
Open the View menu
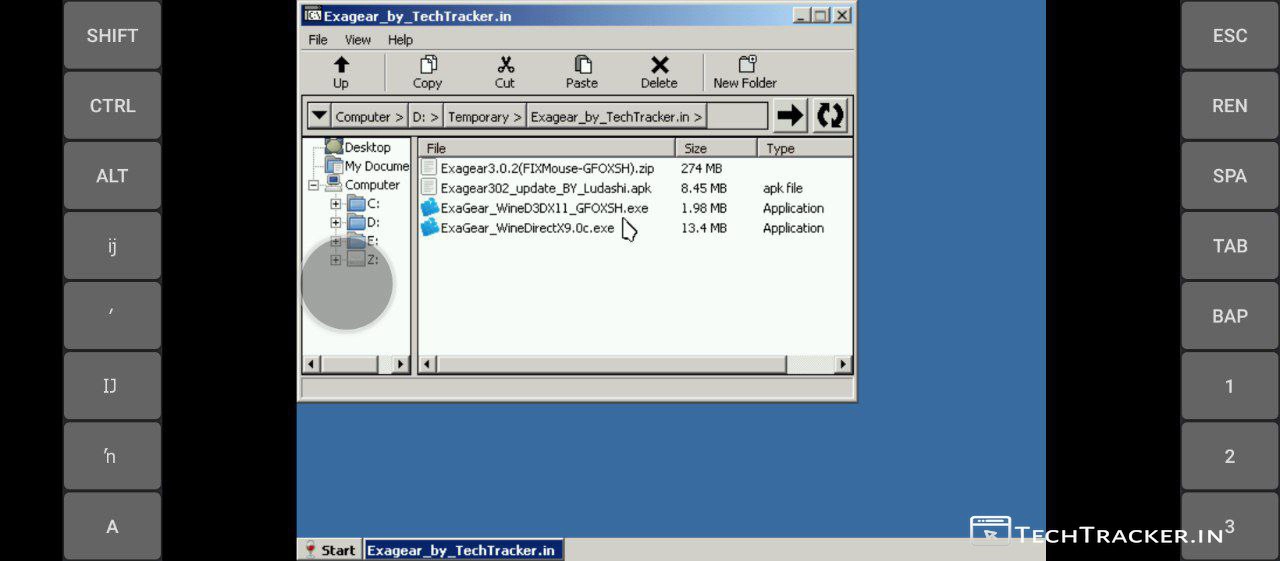(x=358, y=40)
